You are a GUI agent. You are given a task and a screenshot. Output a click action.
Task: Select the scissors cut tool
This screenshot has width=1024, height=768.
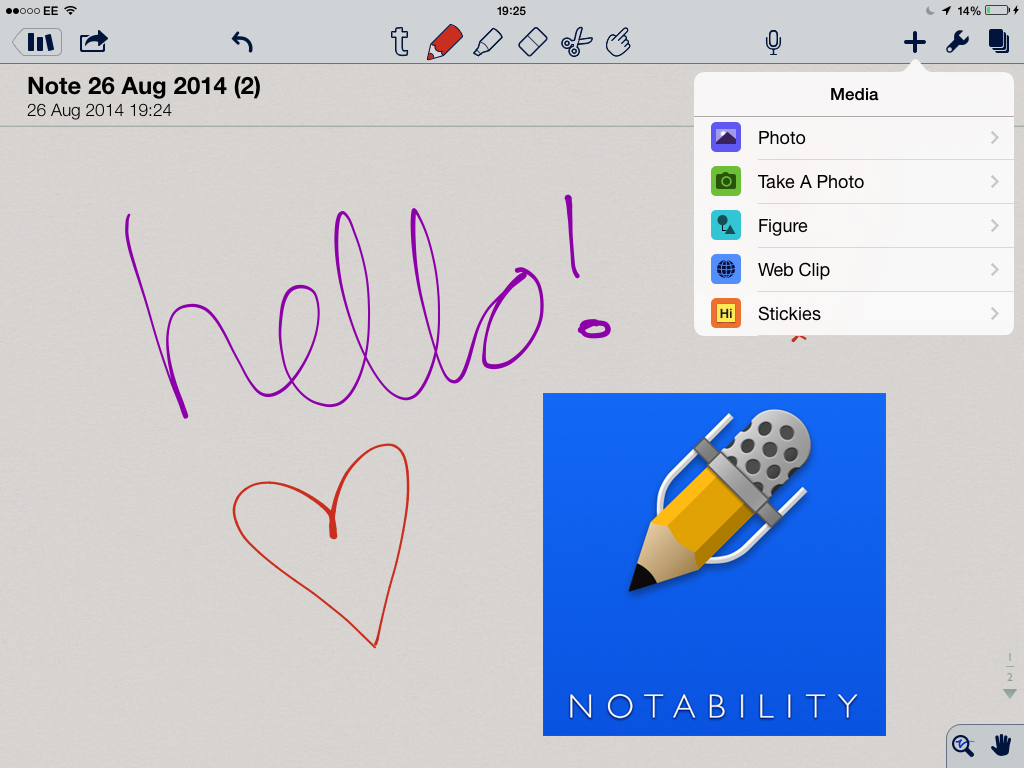(x=577, y=42)
